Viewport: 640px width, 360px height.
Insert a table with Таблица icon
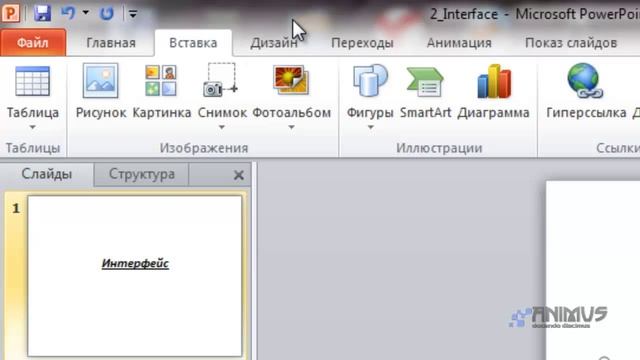point(33,81)
